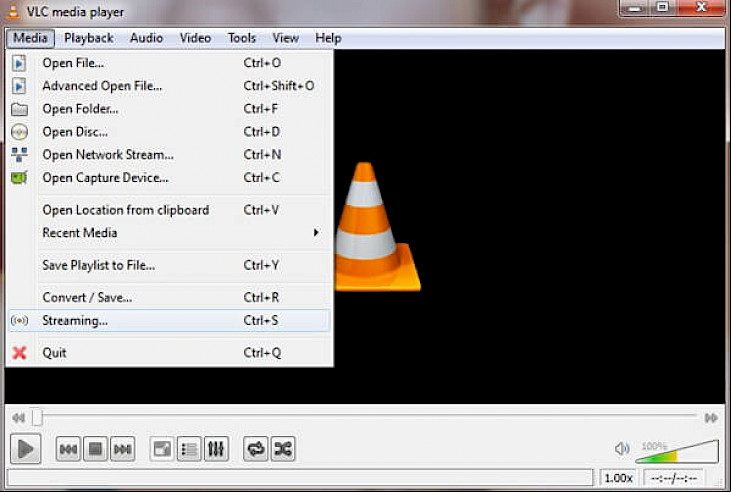Viewport: 731px width, 492px height.
Task: Toggle loop repeat mode
Action: [255, 449]
